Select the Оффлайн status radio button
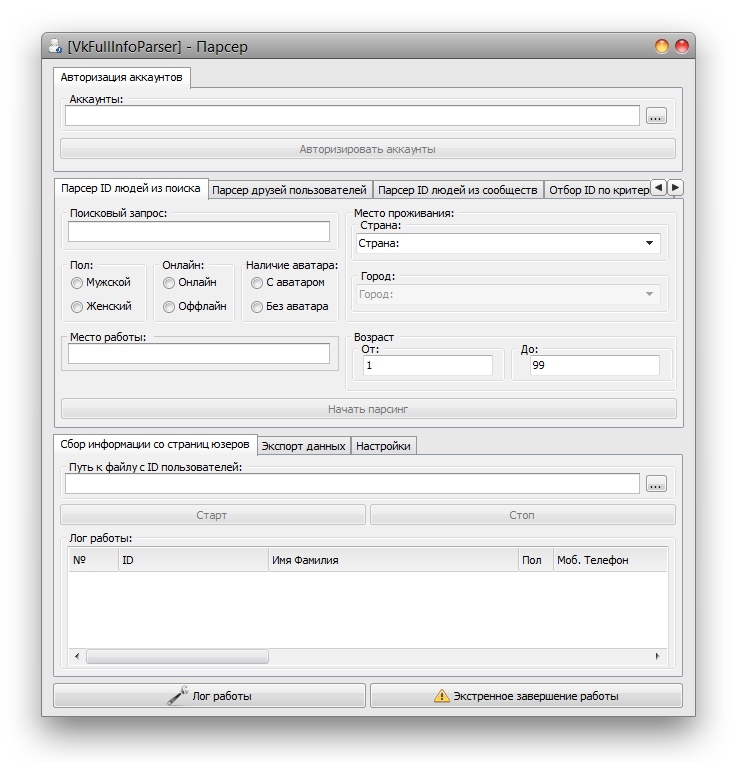Image resolution: width=747 pixels, height=762 pixels. point(169,307)
